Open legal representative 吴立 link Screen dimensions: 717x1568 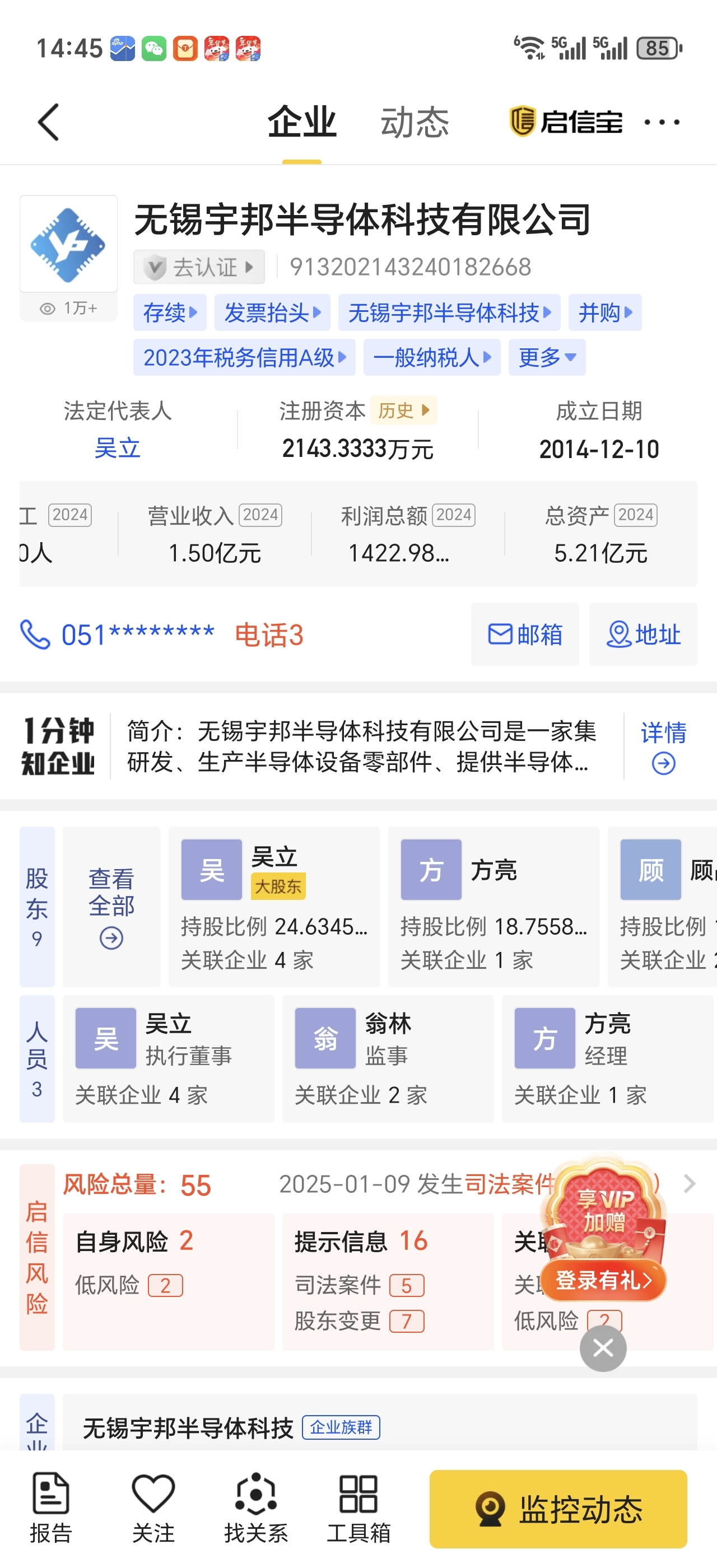point(118,449)
